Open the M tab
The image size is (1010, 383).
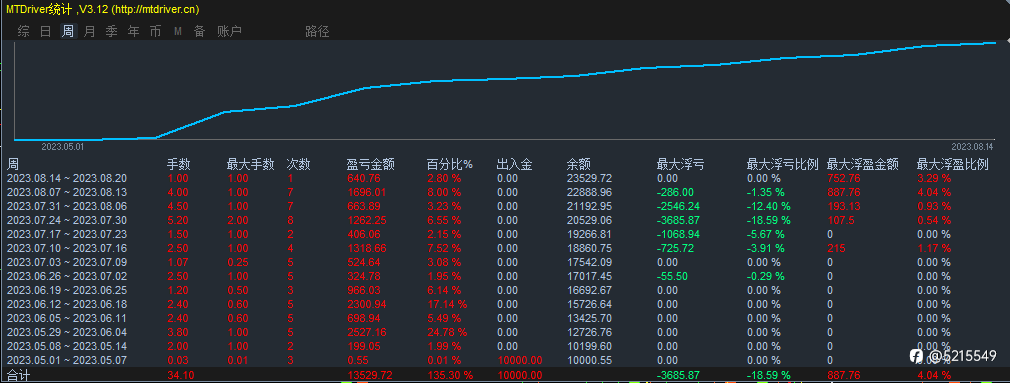tap(178, 31)
